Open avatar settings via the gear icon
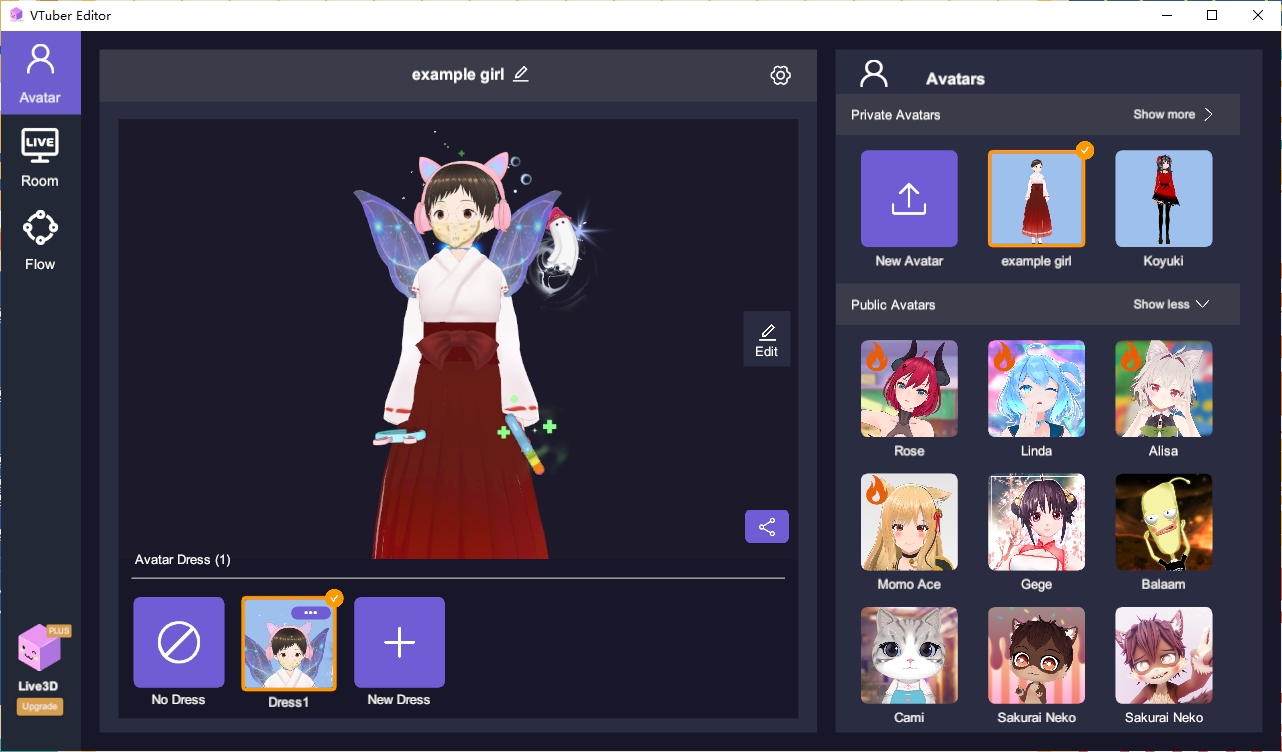This screenshot has width=1282, height=752. [780, 74]
